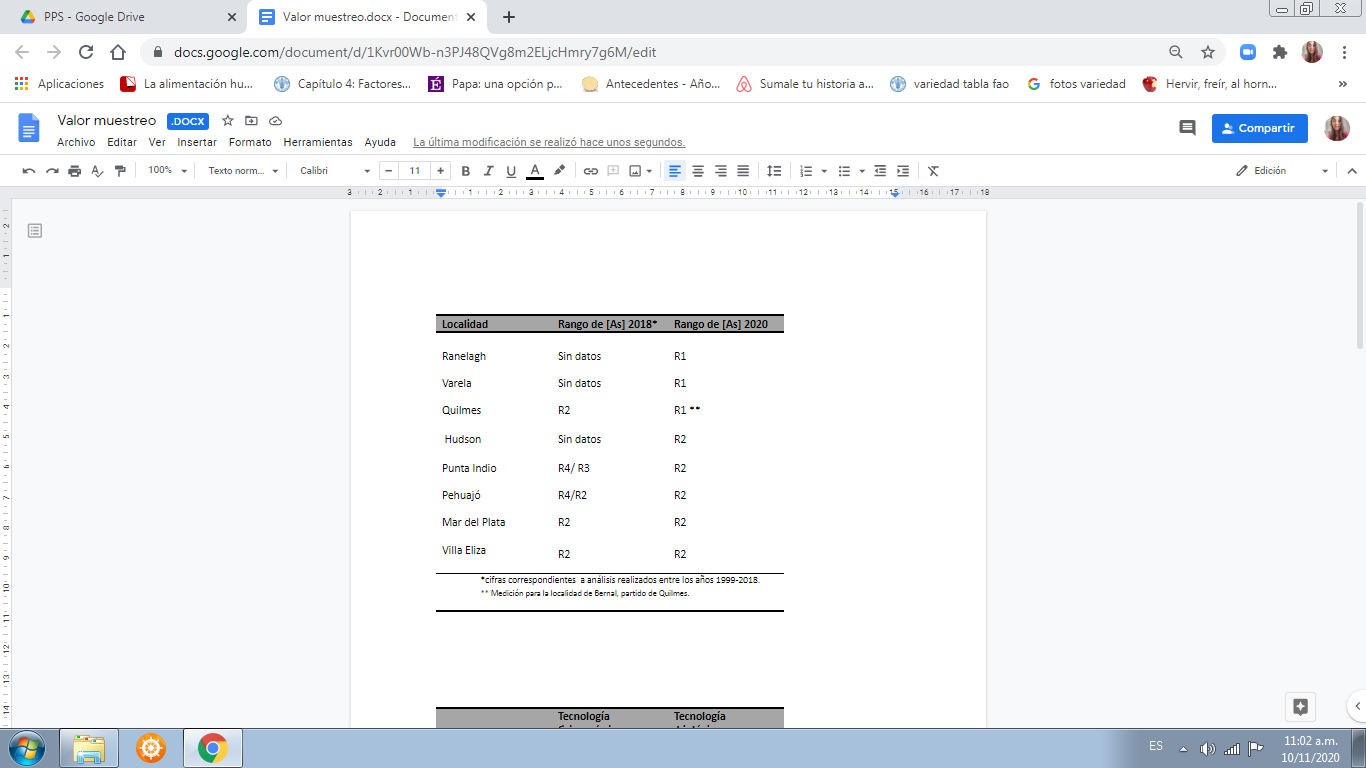Click the Clear formatting icon

point(933,171)
